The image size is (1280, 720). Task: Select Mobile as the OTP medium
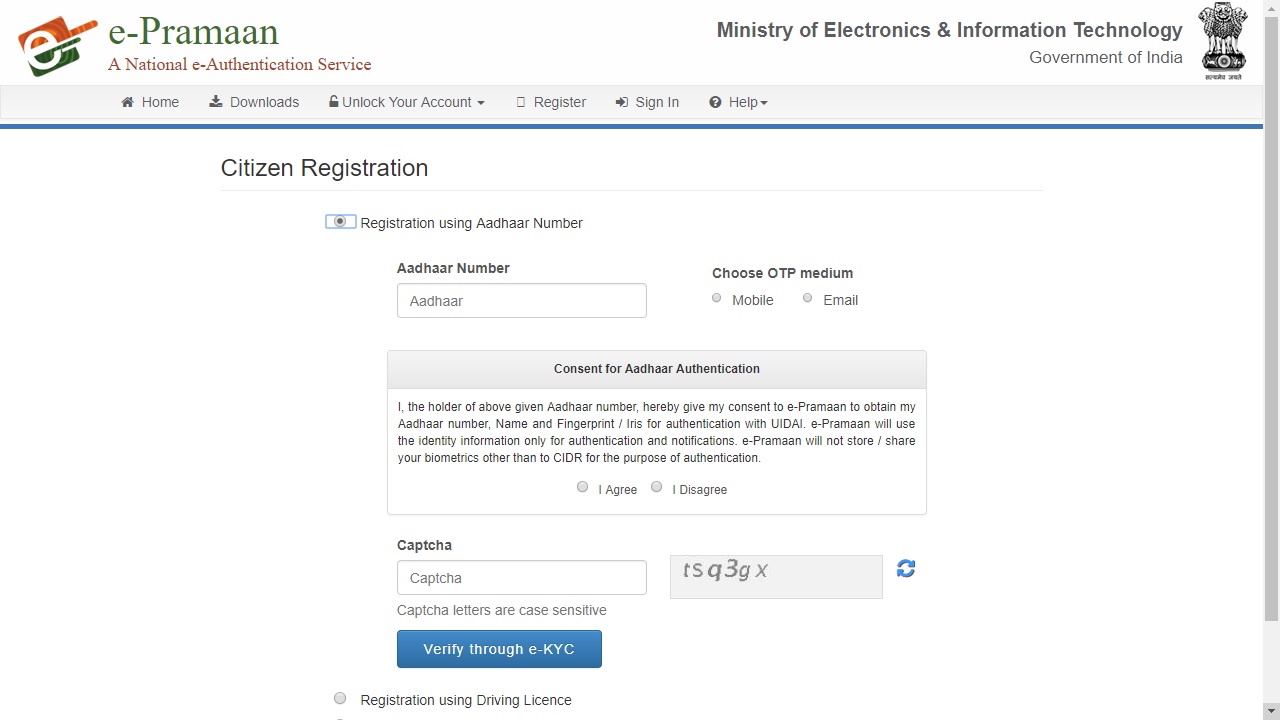[x=716, y=297]
